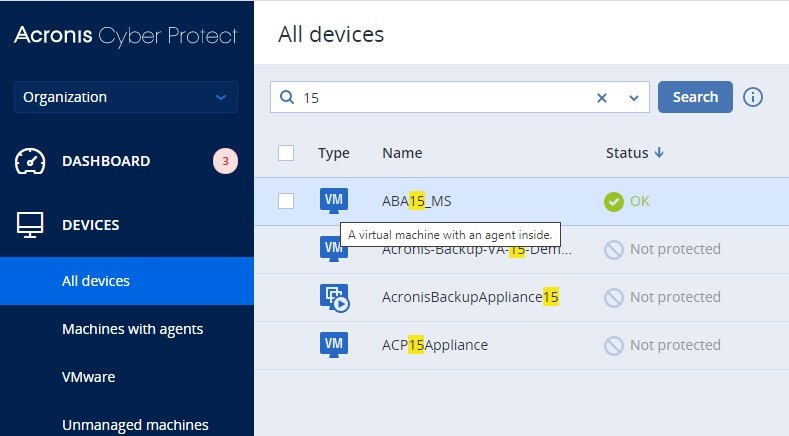The width and height of the screenshot is (789, 436).
Task: Click the Not protected icon for AcronisBackupAppliance15
Action: (x=614, y=298)
